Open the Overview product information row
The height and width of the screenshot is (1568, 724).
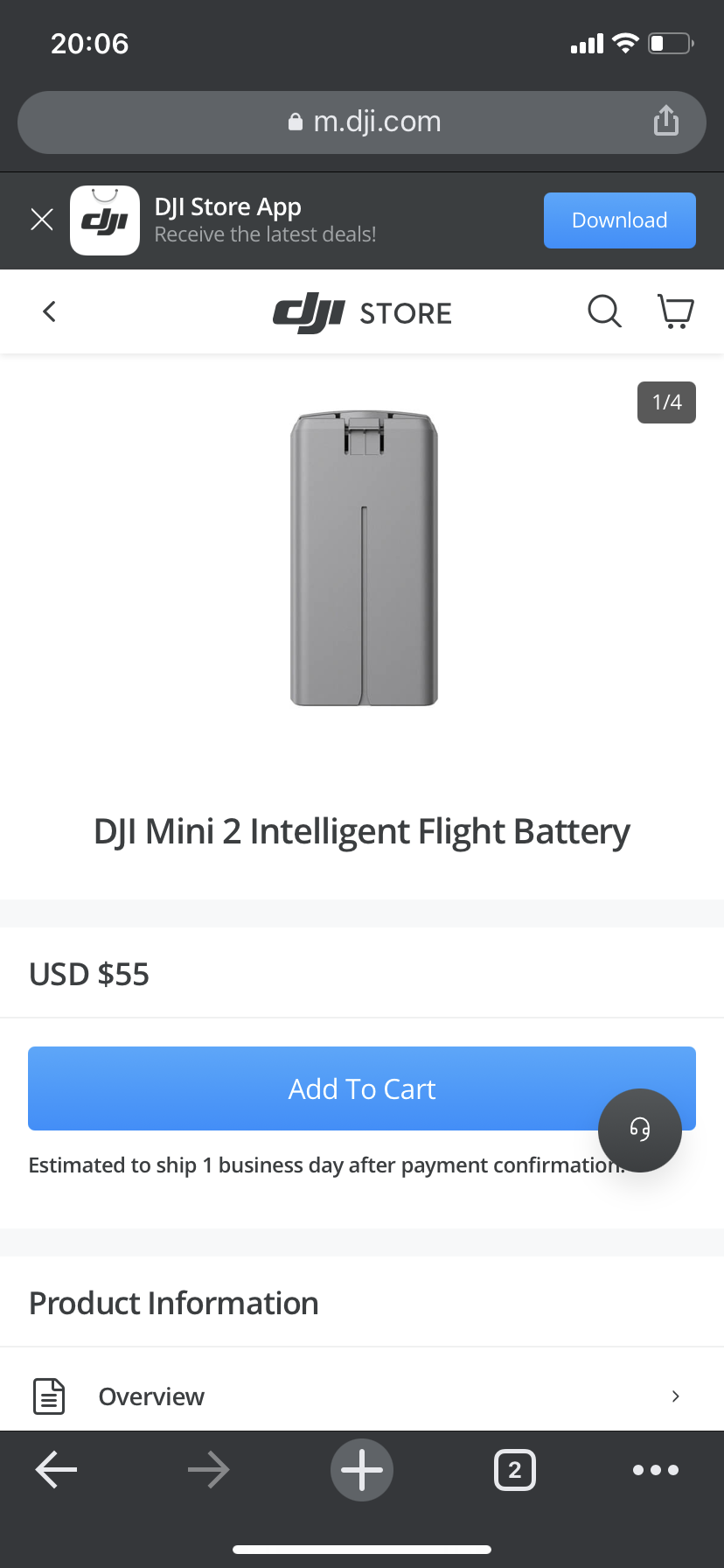(151, 1396)
